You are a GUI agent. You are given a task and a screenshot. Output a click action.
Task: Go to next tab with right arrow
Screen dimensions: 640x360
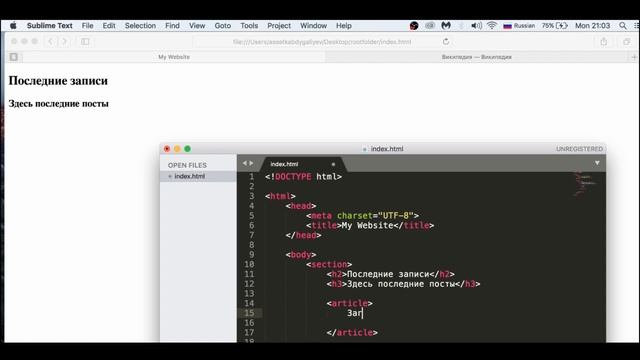[251, 163]
